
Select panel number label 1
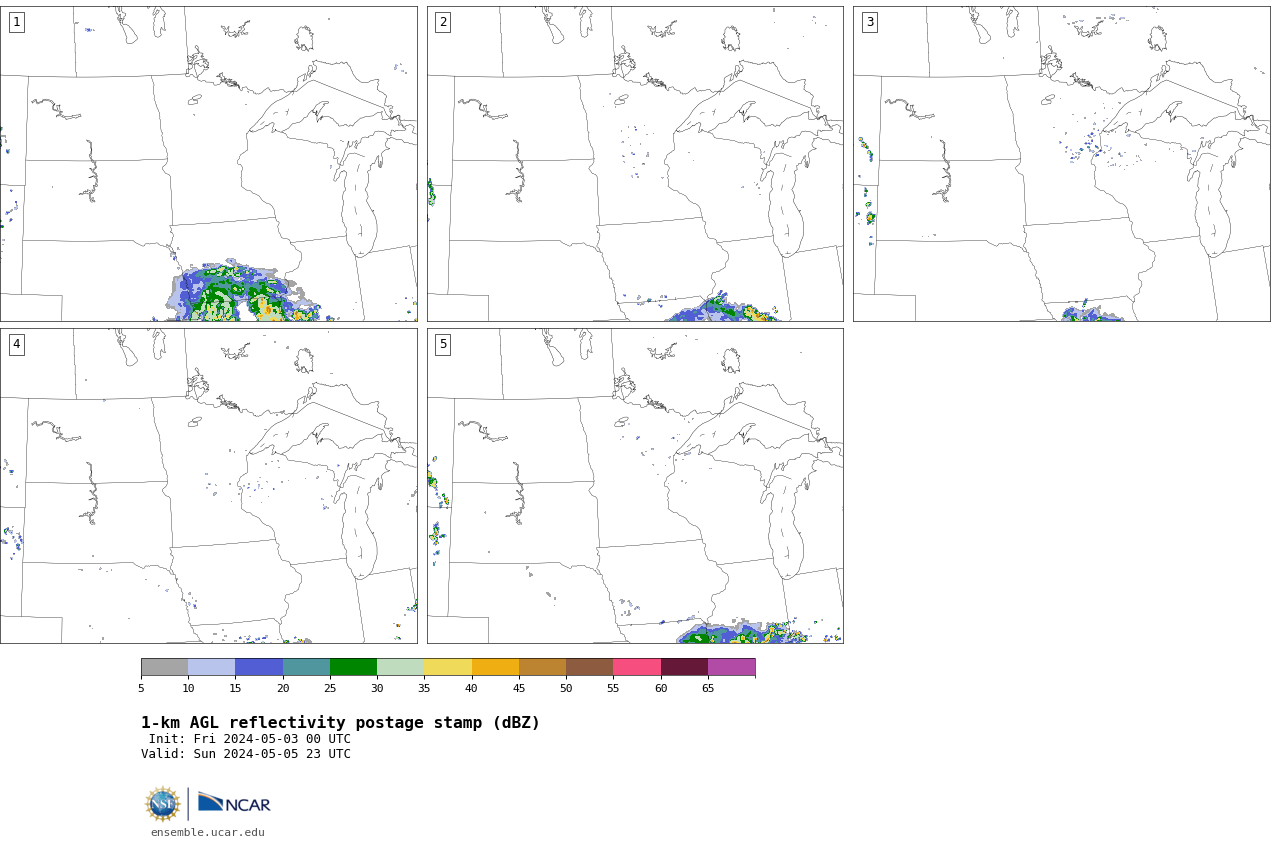[17, 22]
